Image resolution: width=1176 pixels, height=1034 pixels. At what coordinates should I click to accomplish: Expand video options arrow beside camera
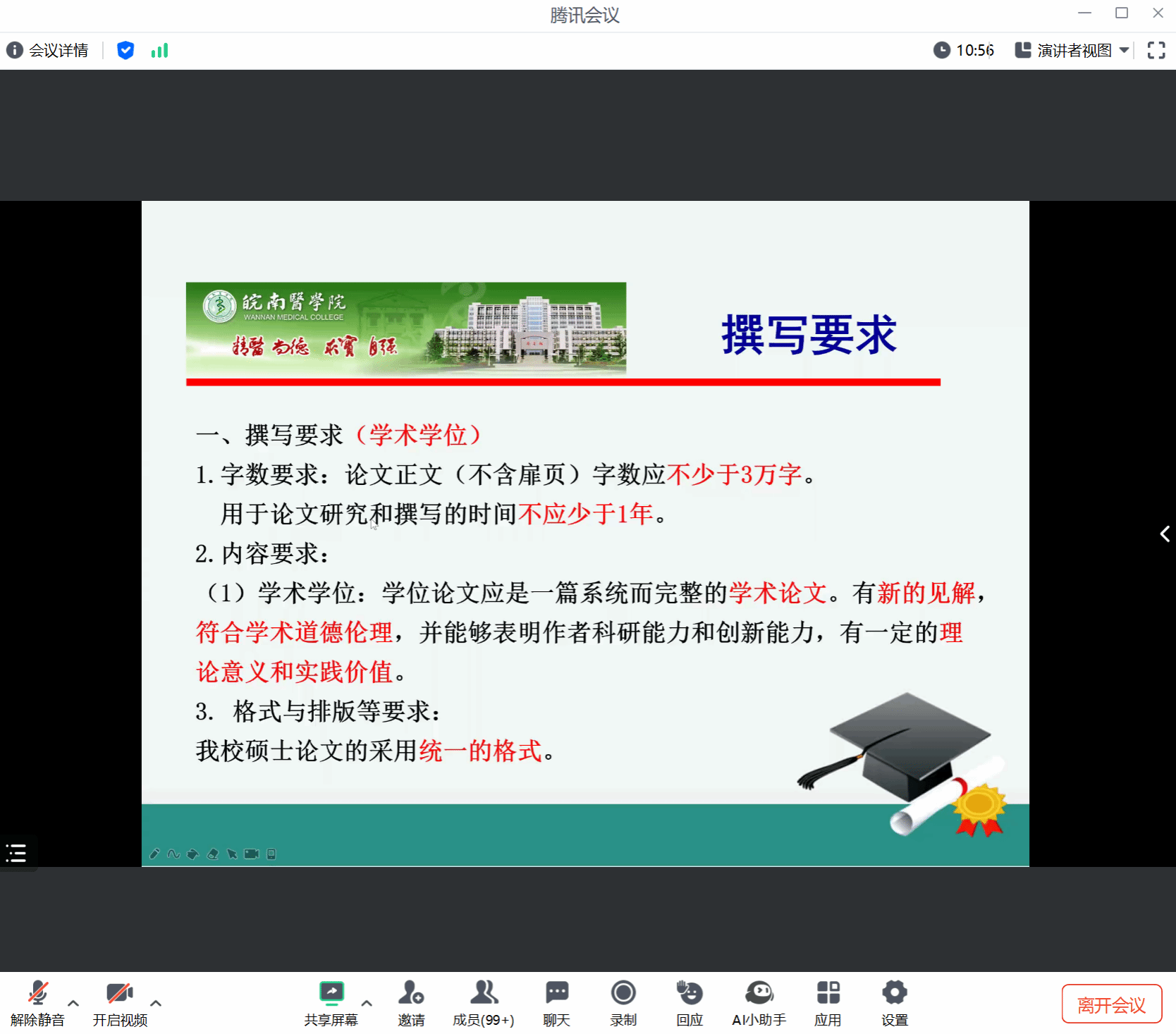click(x=156, y=1002)
